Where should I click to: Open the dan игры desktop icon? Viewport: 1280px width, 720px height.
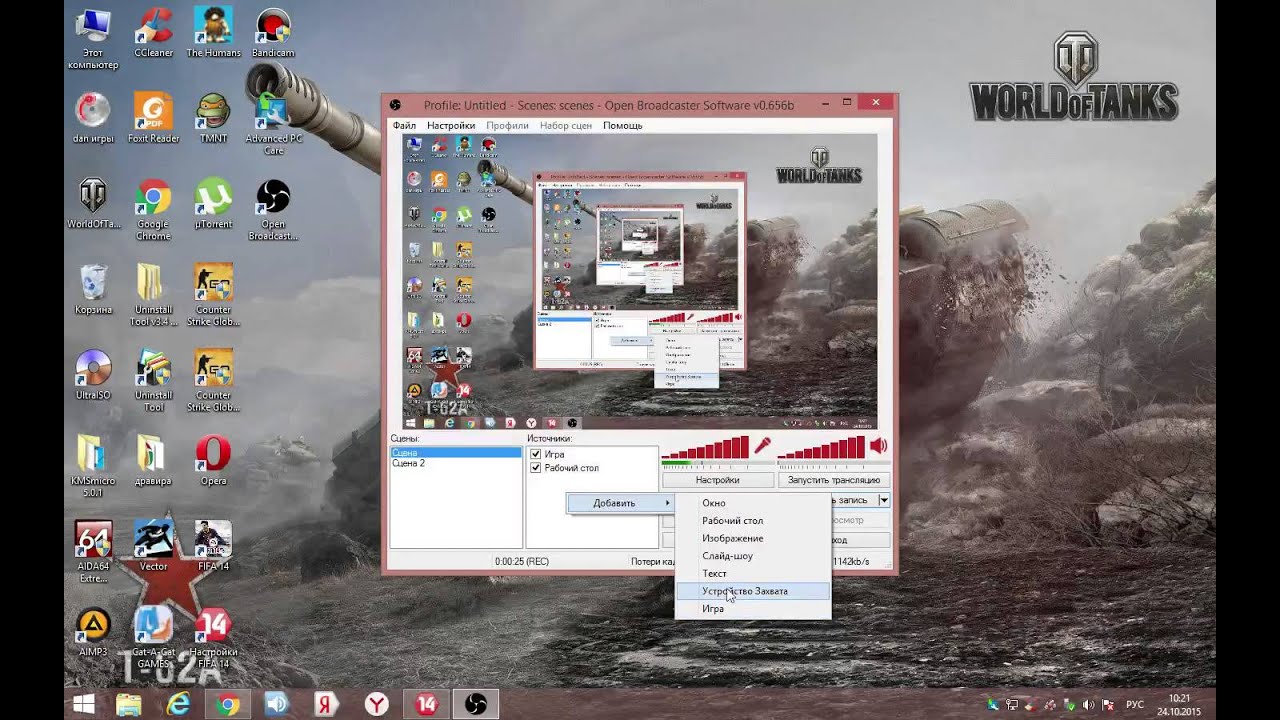(93, 118)
